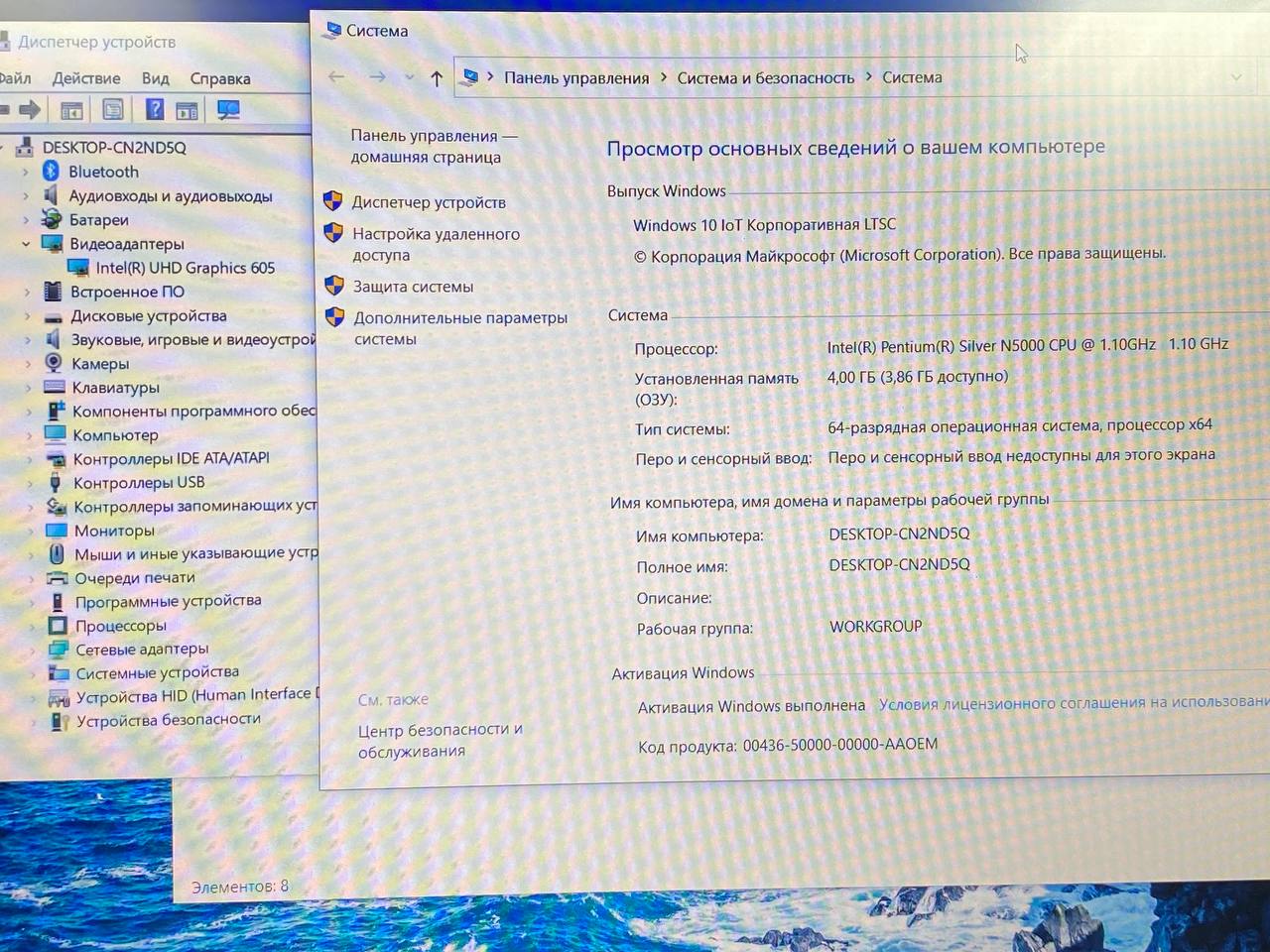Click Система и безопасность in breadcrumb path

tap(765, 77)
